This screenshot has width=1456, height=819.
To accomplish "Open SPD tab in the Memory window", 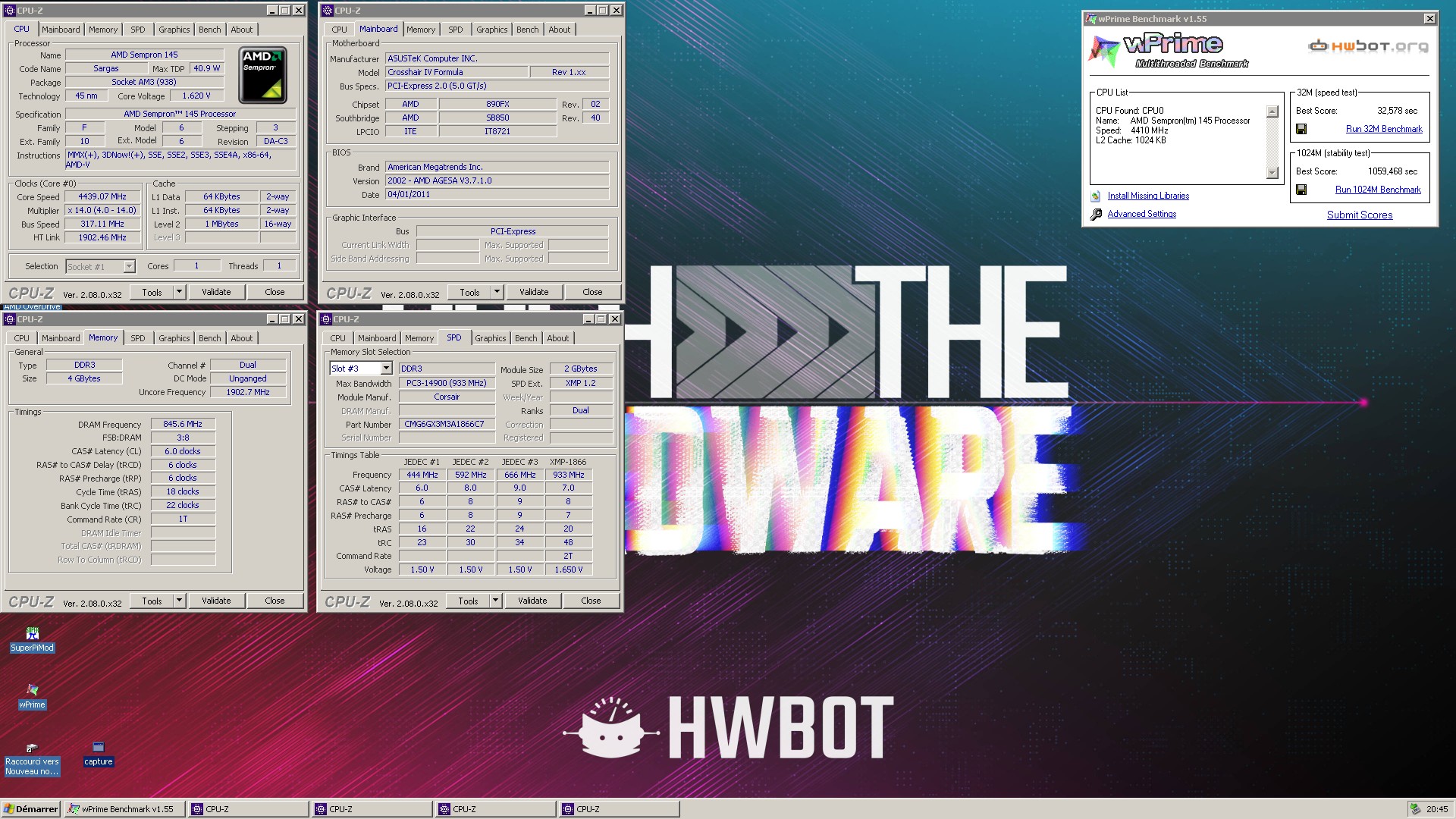I will [x=138, y=338].
